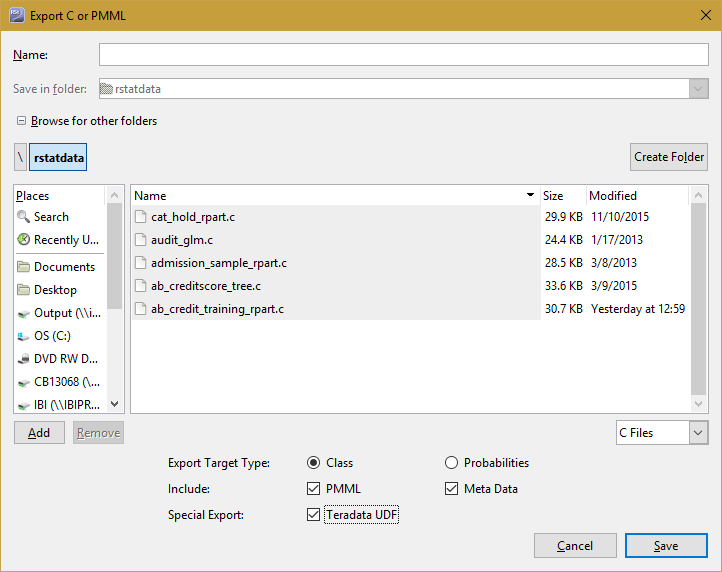Click the Search magnifier icon in Places
722x572 pixels.
[23, 216]
